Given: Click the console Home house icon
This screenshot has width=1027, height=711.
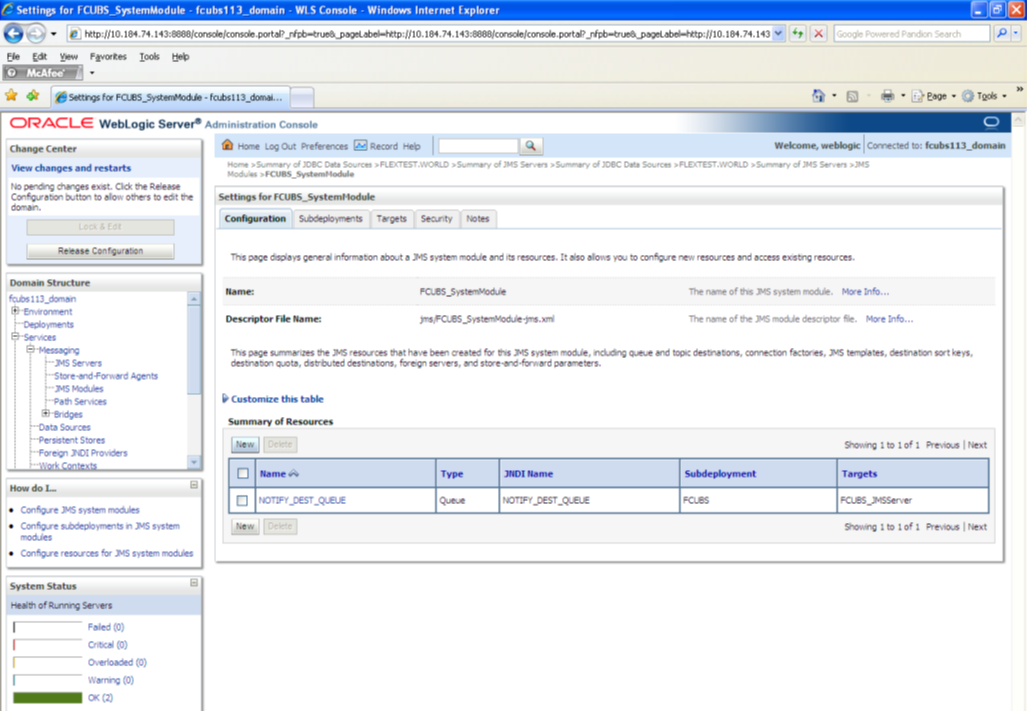Looking at the screenshot, I should [x=227, y=145].
